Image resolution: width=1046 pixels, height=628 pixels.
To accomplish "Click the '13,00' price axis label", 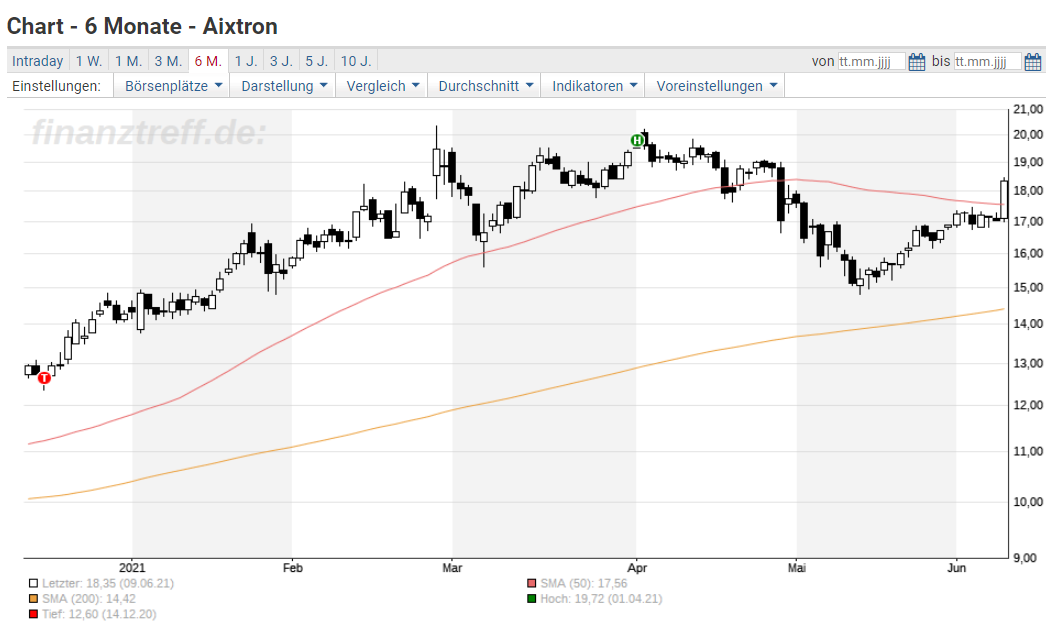I will [1028, 364].
